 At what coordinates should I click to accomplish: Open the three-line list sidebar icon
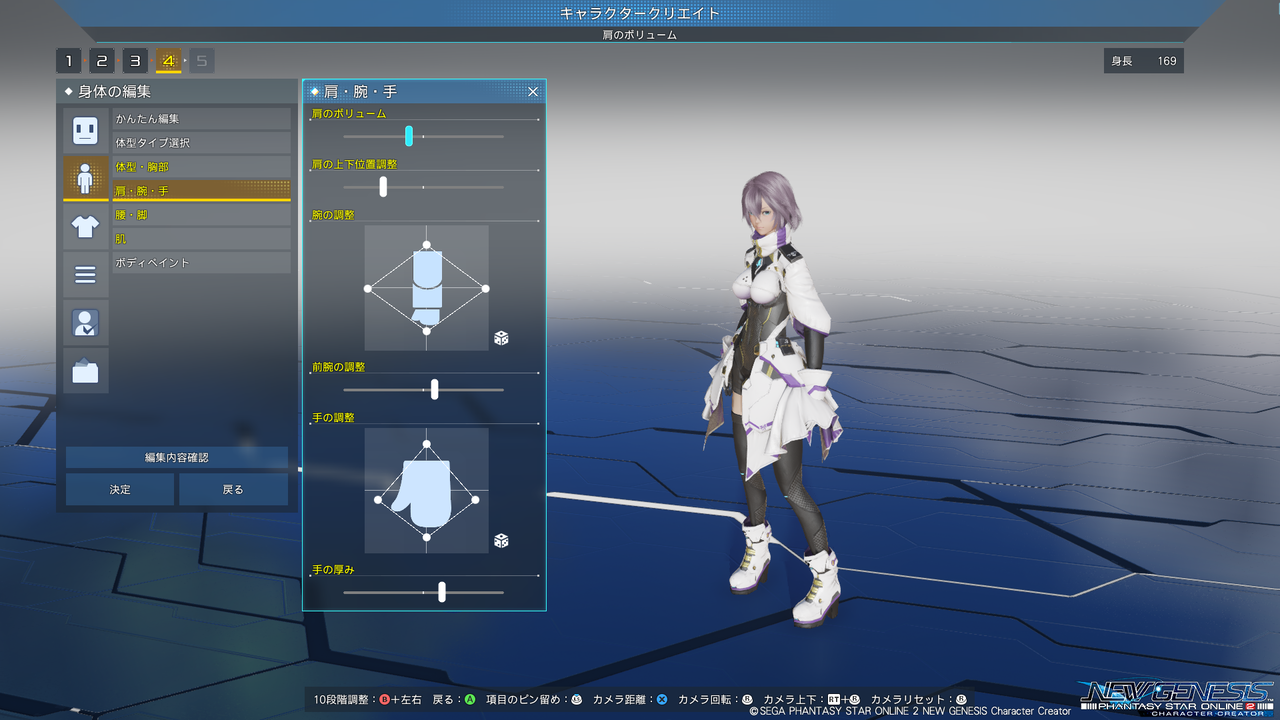click(85, 274)
